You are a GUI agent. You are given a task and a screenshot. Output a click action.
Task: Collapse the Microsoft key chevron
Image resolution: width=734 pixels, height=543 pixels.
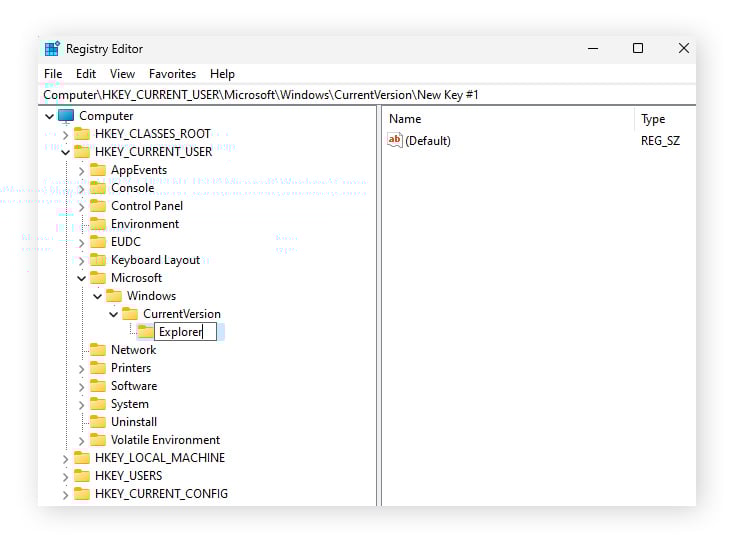tap(81, 279)
